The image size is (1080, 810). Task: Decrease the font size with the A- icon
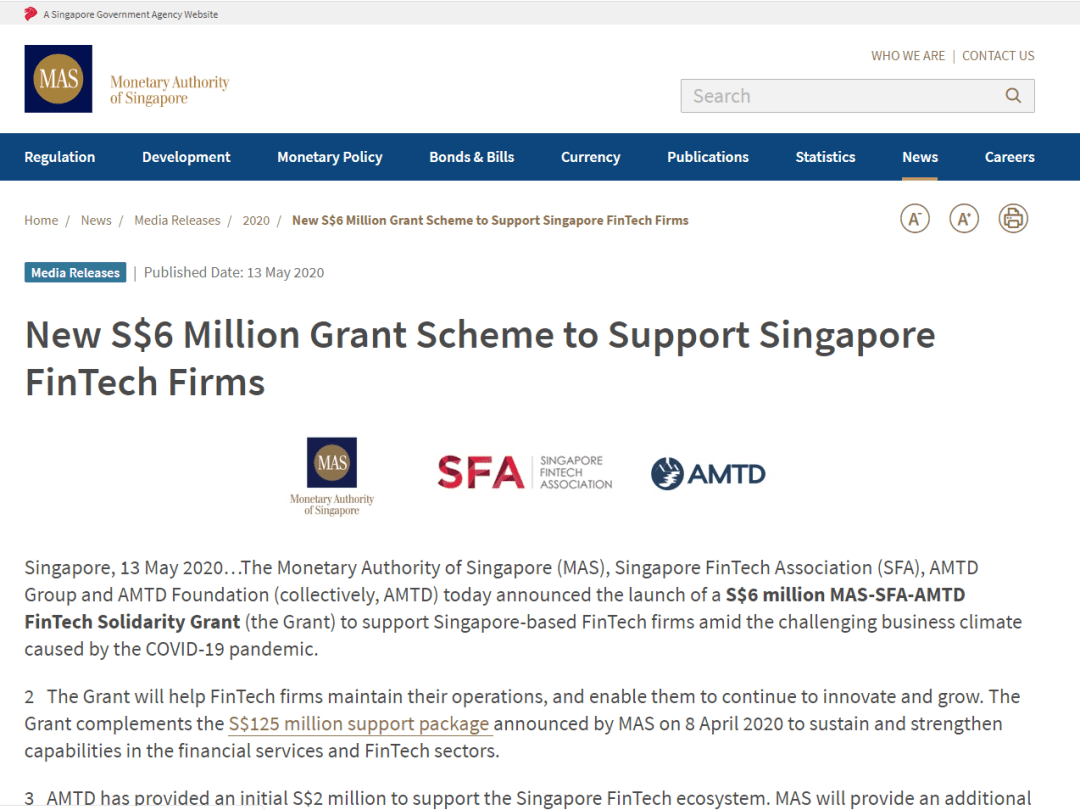tap(915, 219)
